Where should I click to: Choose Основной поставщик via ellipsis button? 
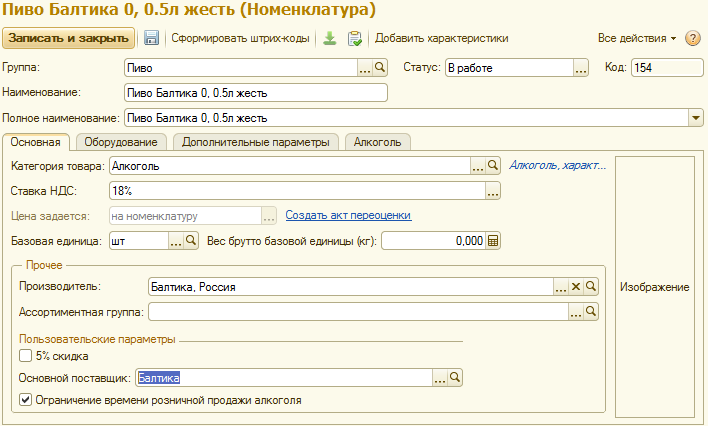pyautogui.click(x=440, y=378)
